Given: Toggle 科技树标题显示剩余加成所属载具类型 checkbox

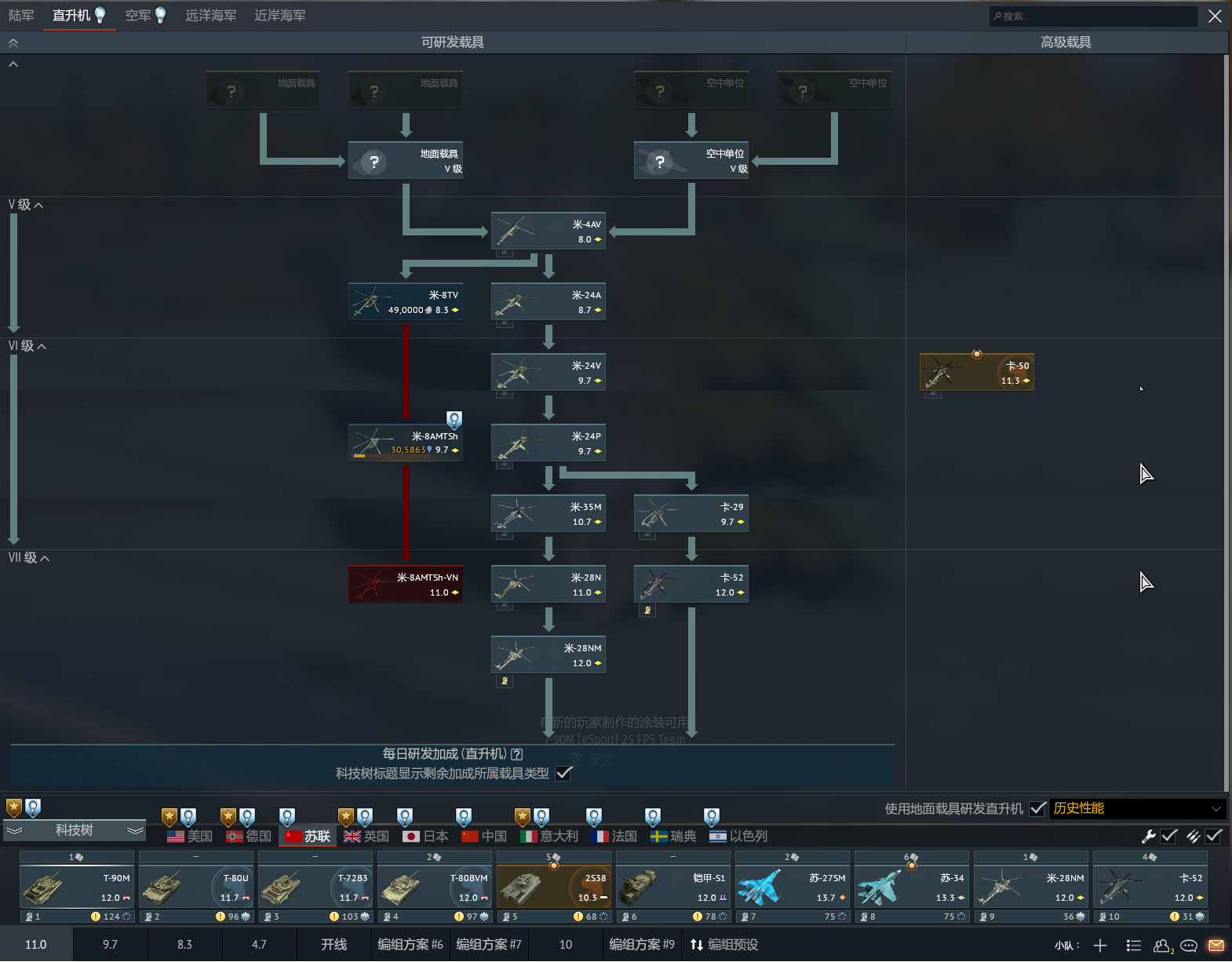Looking at the screenshot, I should tap(563, 774).
